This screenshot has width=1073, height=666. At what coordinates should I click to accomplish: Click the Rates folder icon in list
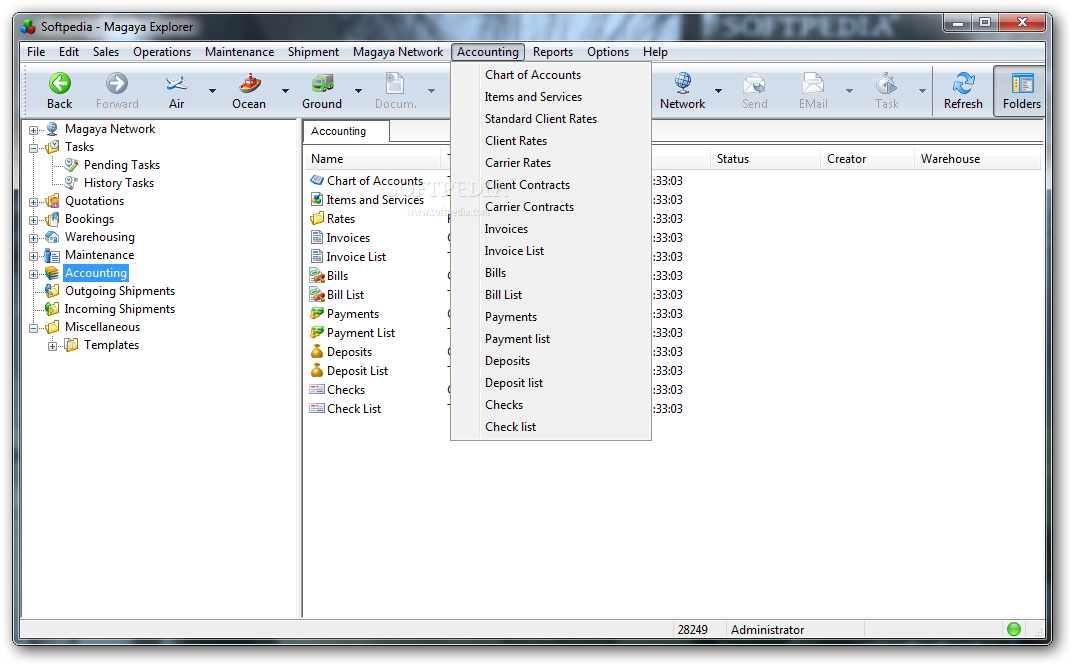[317, 218]
